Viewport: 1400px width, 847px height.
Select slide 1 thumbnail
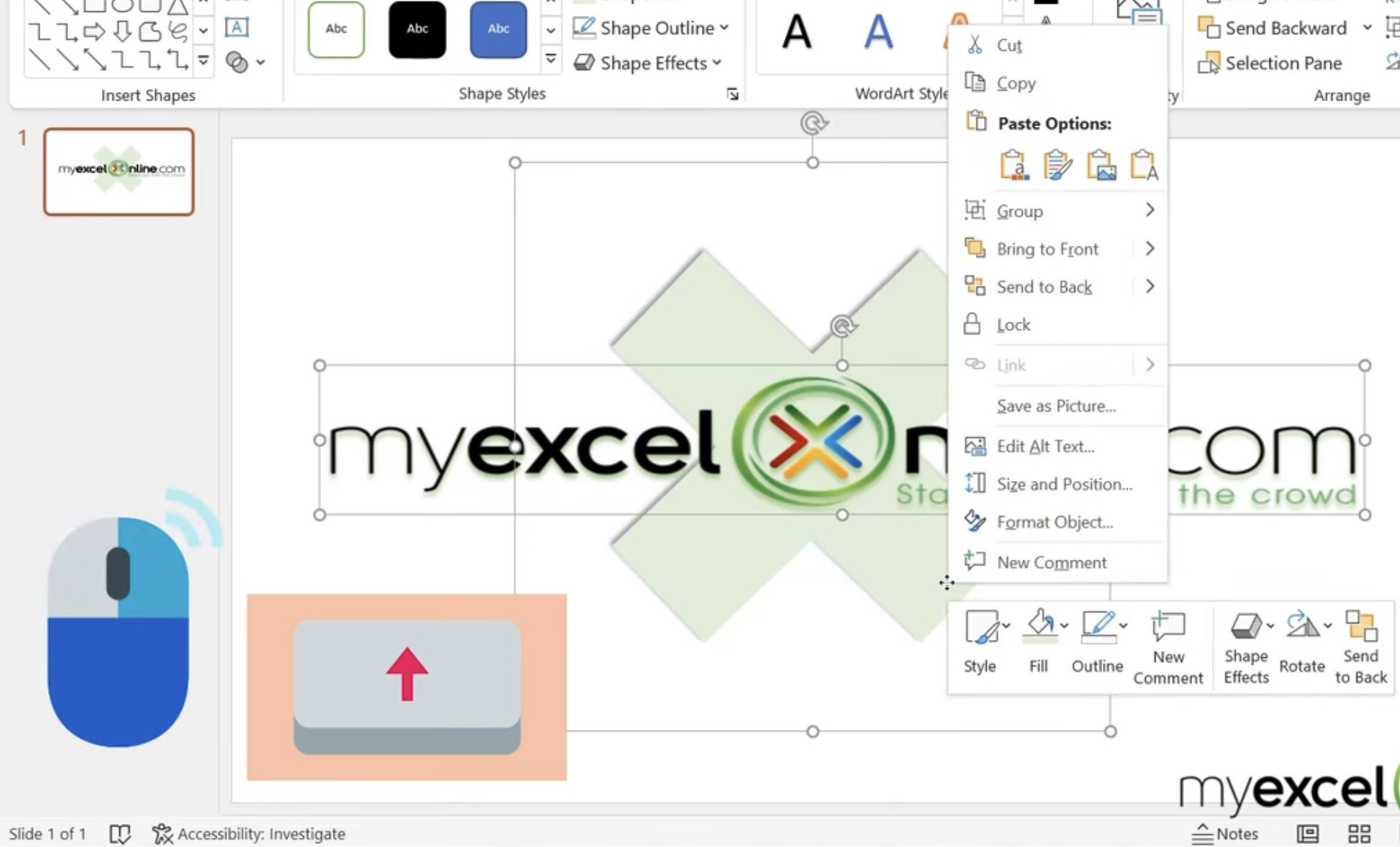point(119,172)
